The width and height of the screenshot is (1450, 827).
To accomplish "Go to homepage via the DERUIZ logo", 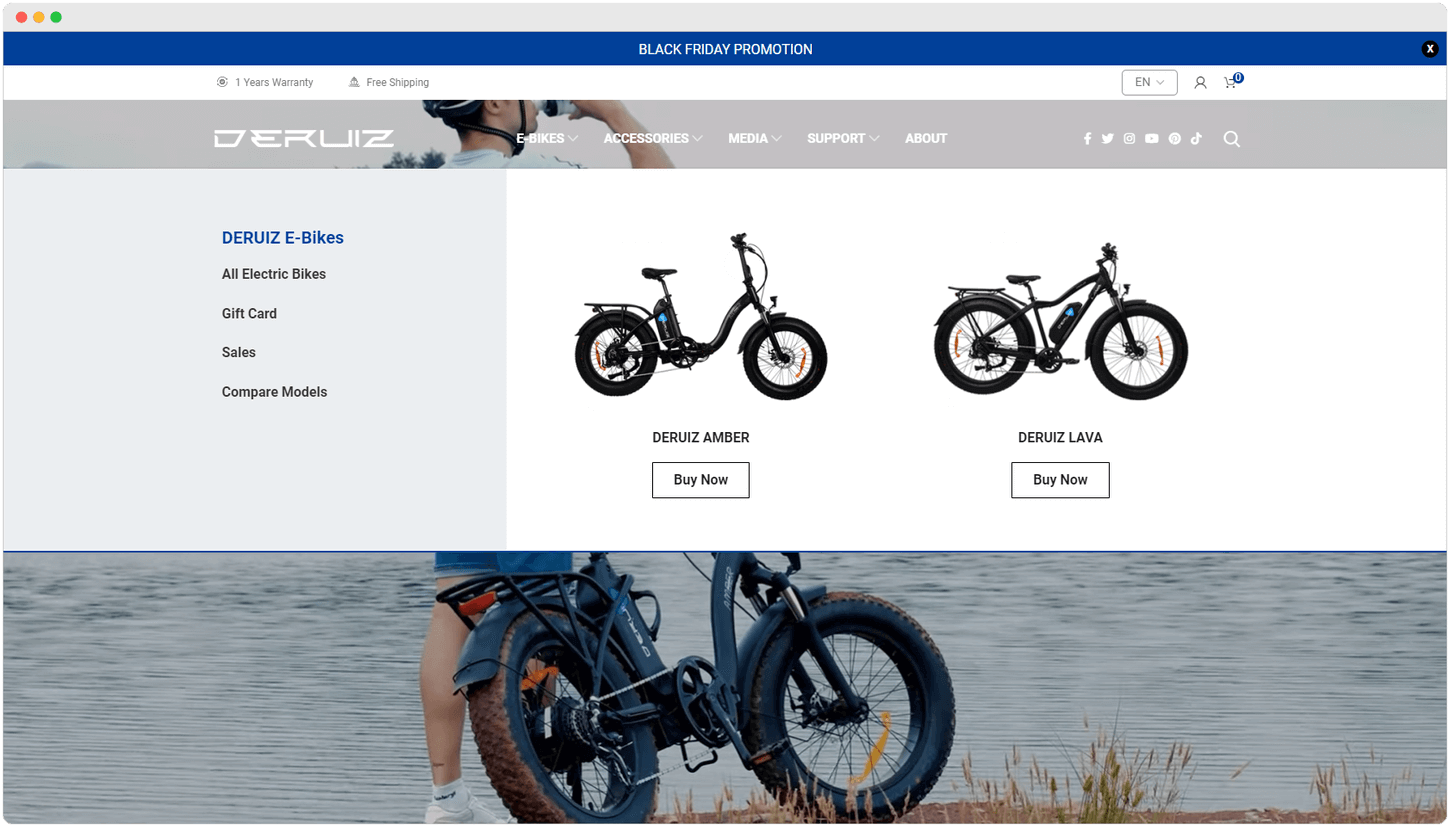I will pyautogui.click(x=304, y=138).
